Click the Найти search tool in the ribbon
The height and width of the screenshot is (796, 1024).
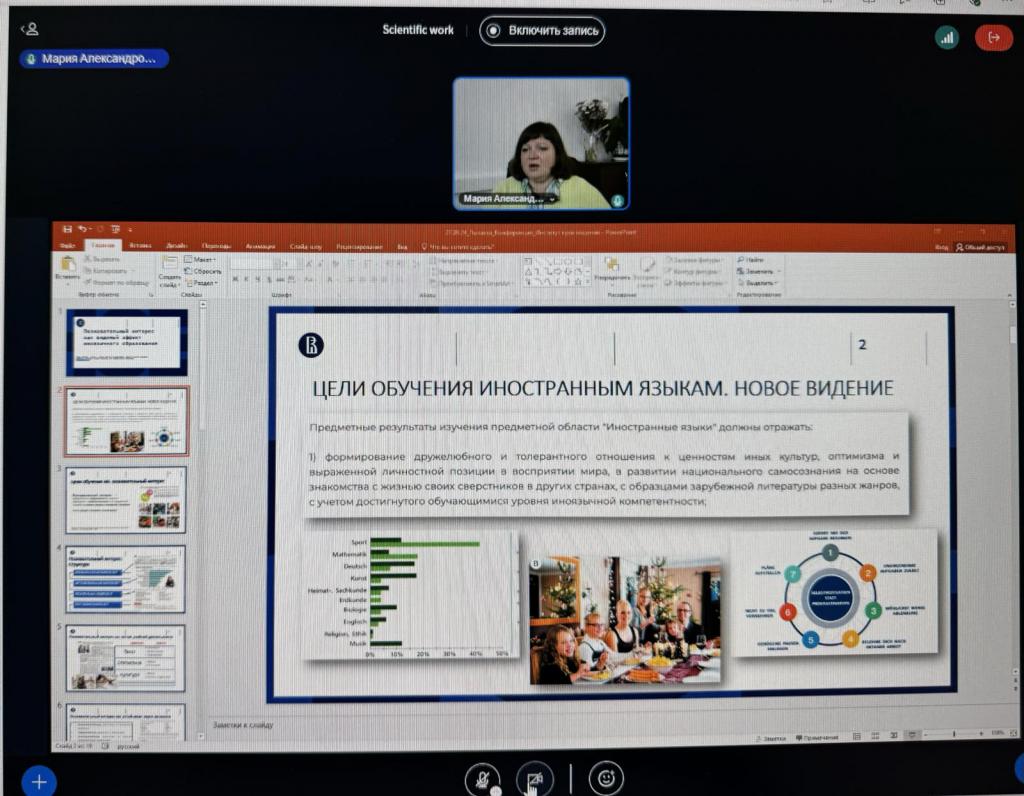click(753, 259)
